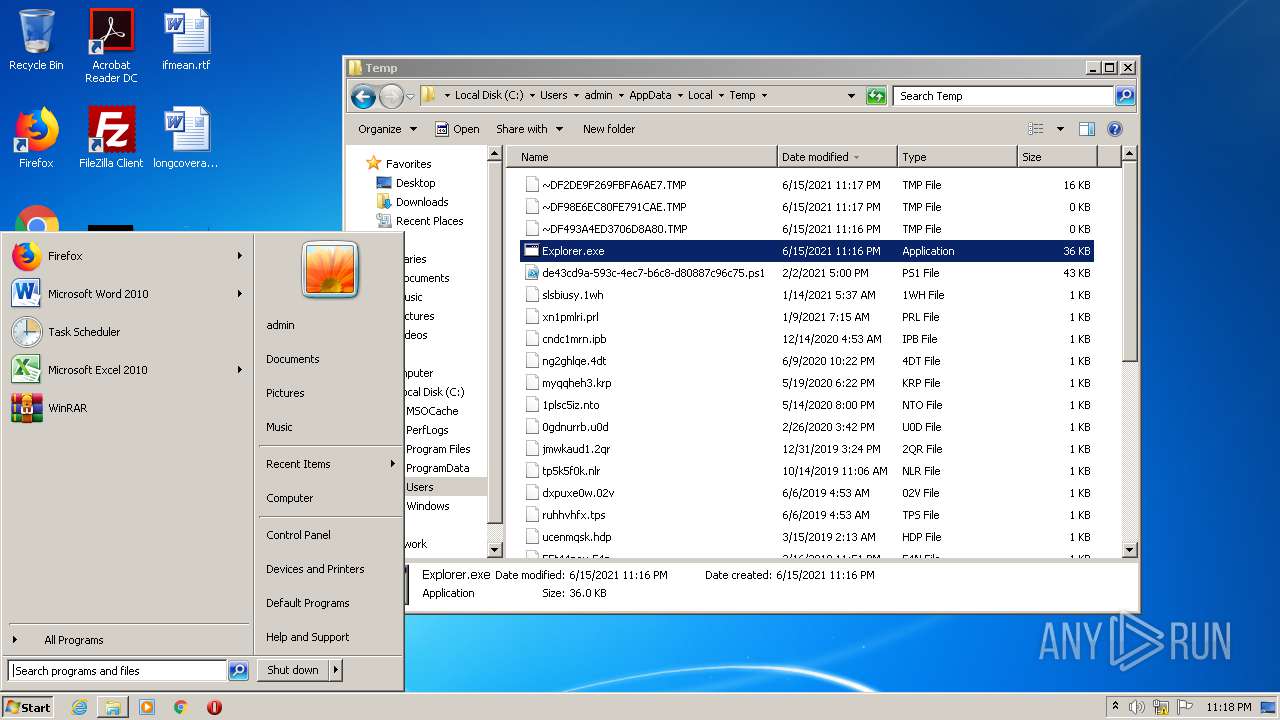Viewport: 1280px width, 720px height.
Task: Click the file list scroll down arrow
Action: click(x=1130, y=549)
